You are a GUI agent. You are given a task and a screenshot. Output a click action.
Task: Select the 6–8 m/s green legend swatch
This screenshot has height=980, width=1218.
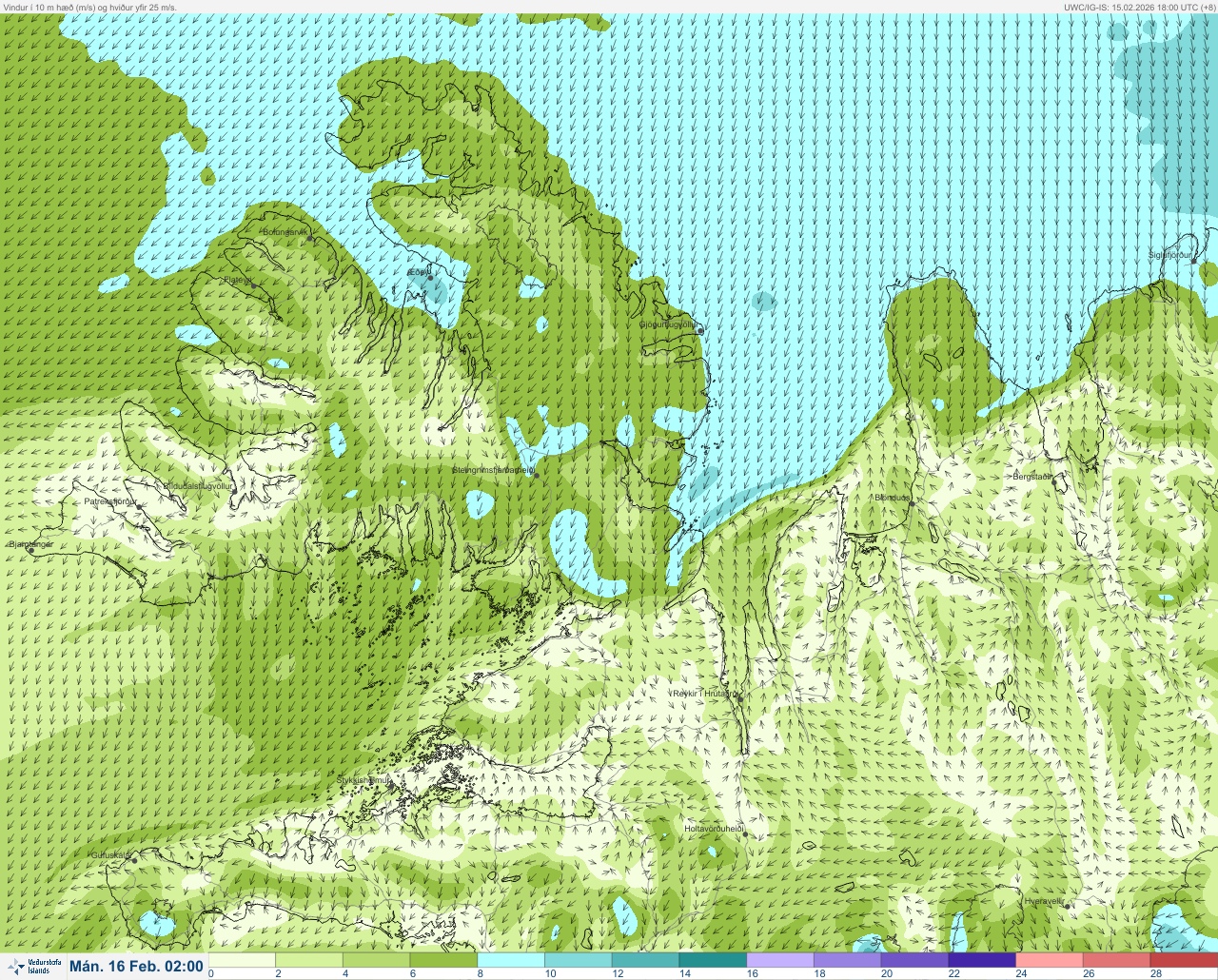pos(443,960)
